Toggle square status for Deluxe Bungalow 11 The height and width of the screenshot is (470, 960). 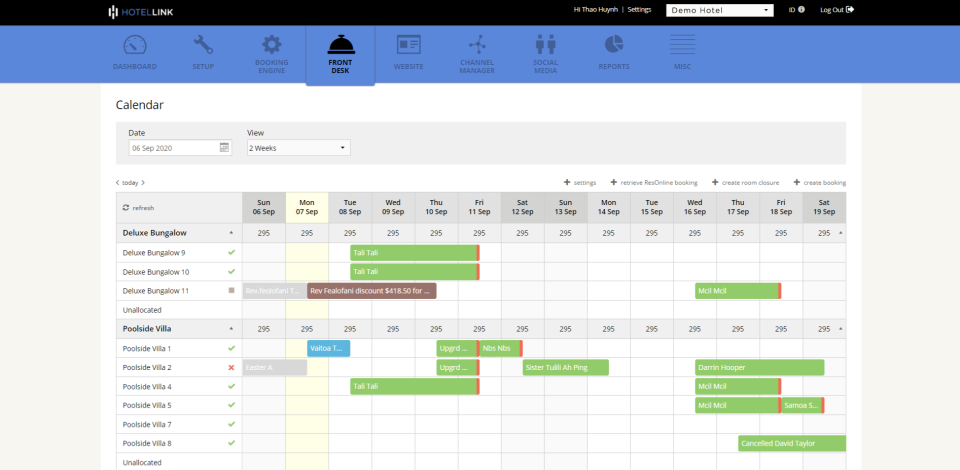point(231,291)
